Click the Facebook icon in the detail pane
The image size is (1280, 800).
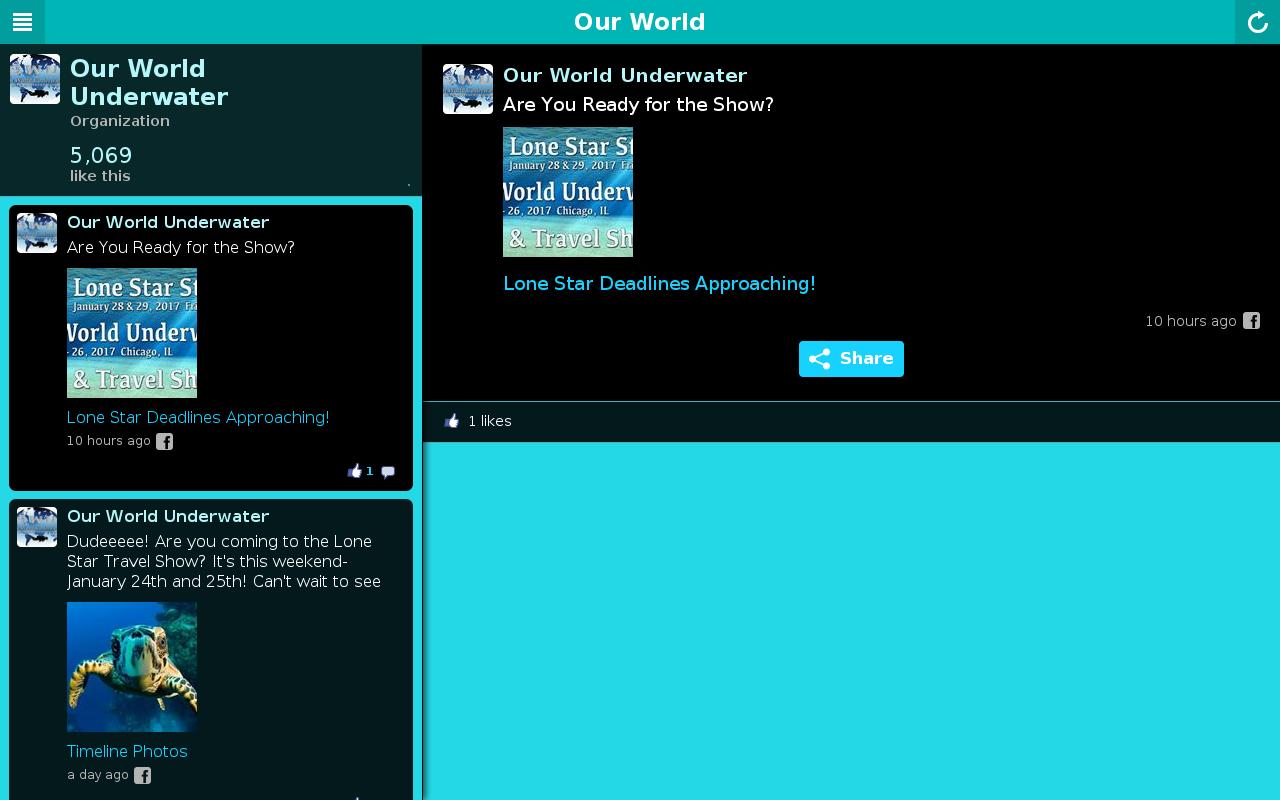1251,321
